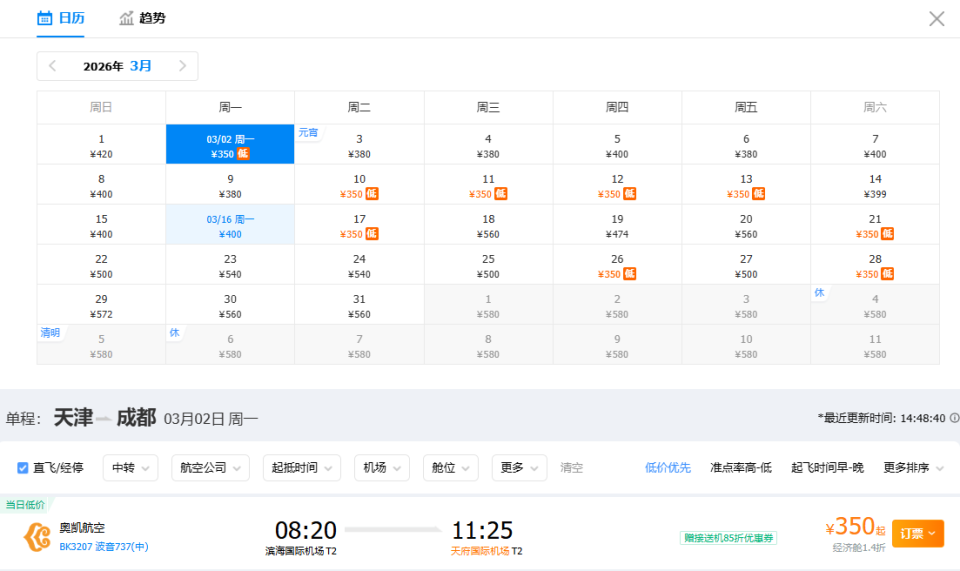The height and width of the screenshot is (571, 960).
Task: Click the 2026年 3月 month label
Action: pyautogui.click(x=118, y=66)
